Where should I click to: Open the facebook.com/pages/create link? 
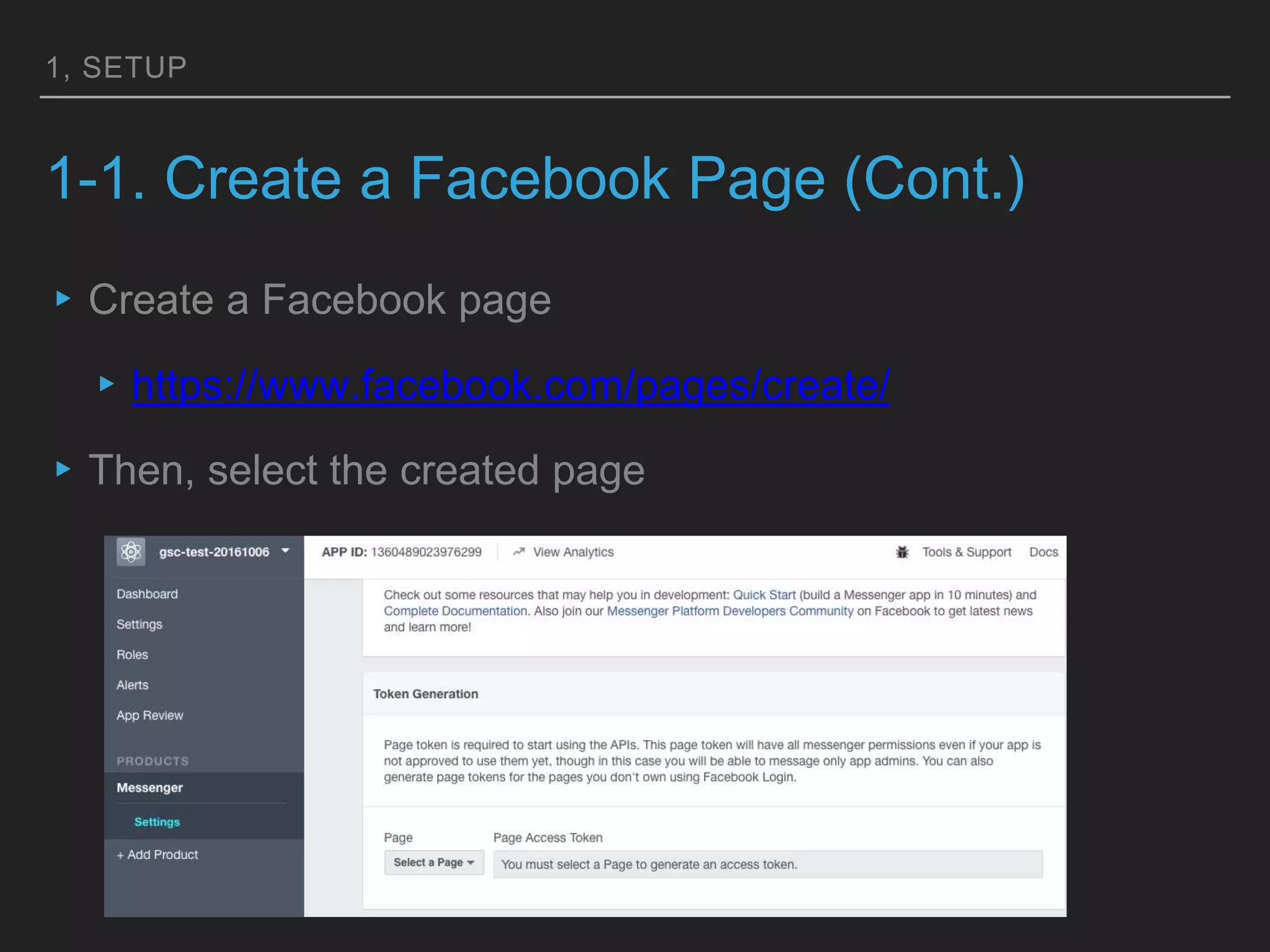[x=511, y=386]
